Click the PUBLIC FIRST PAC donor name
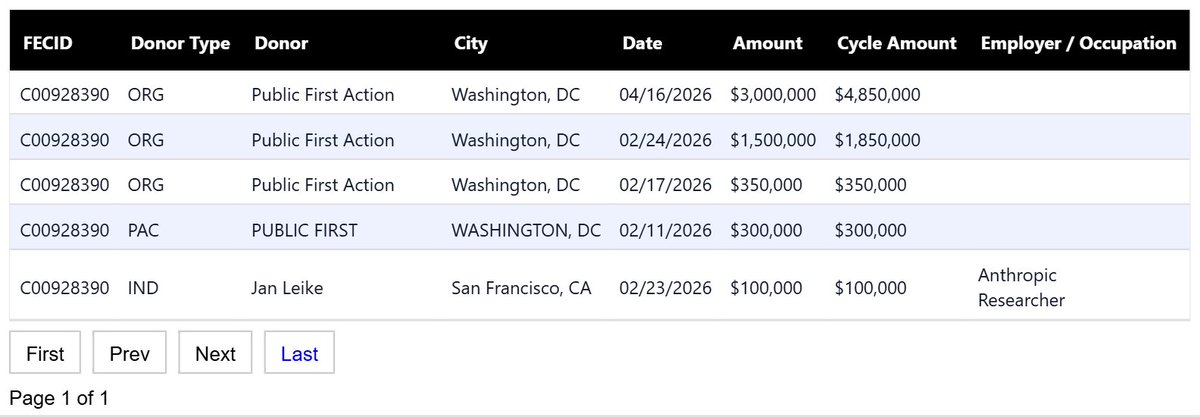 click(304, 230)
